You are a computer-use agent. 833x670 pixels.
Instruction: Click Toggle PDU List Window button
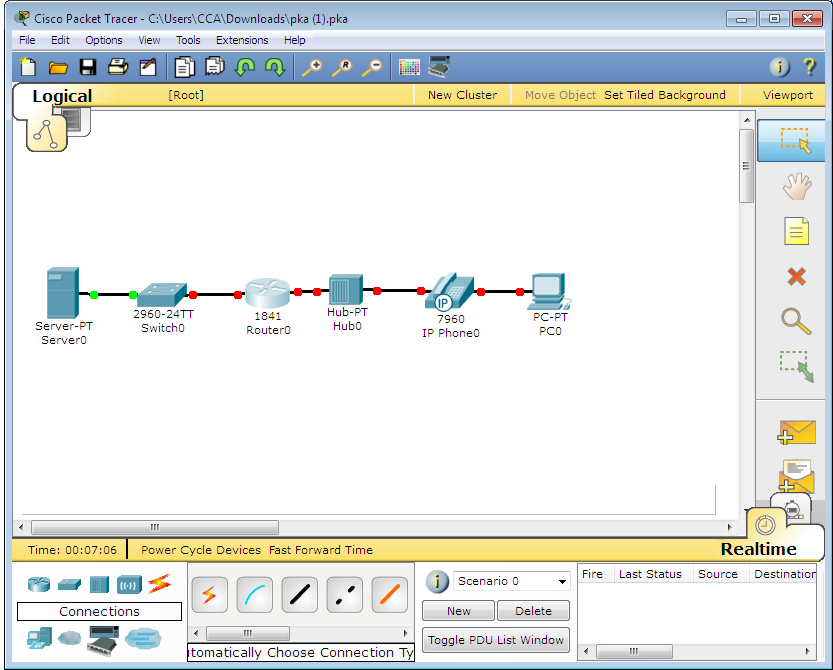(496, 640)
